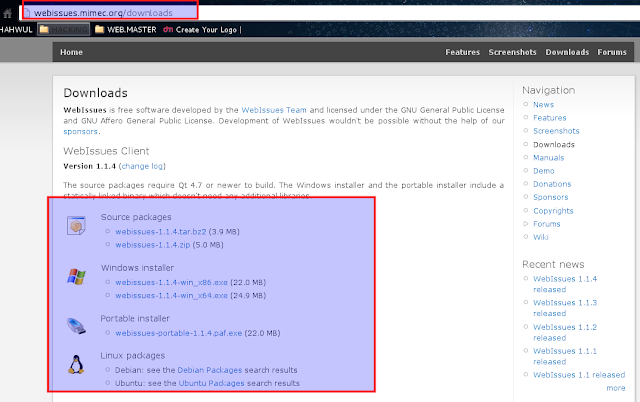This screenshot has height=402, width=640.
Task: Go to Home in the site menu
Action: [x=71, y=52]
